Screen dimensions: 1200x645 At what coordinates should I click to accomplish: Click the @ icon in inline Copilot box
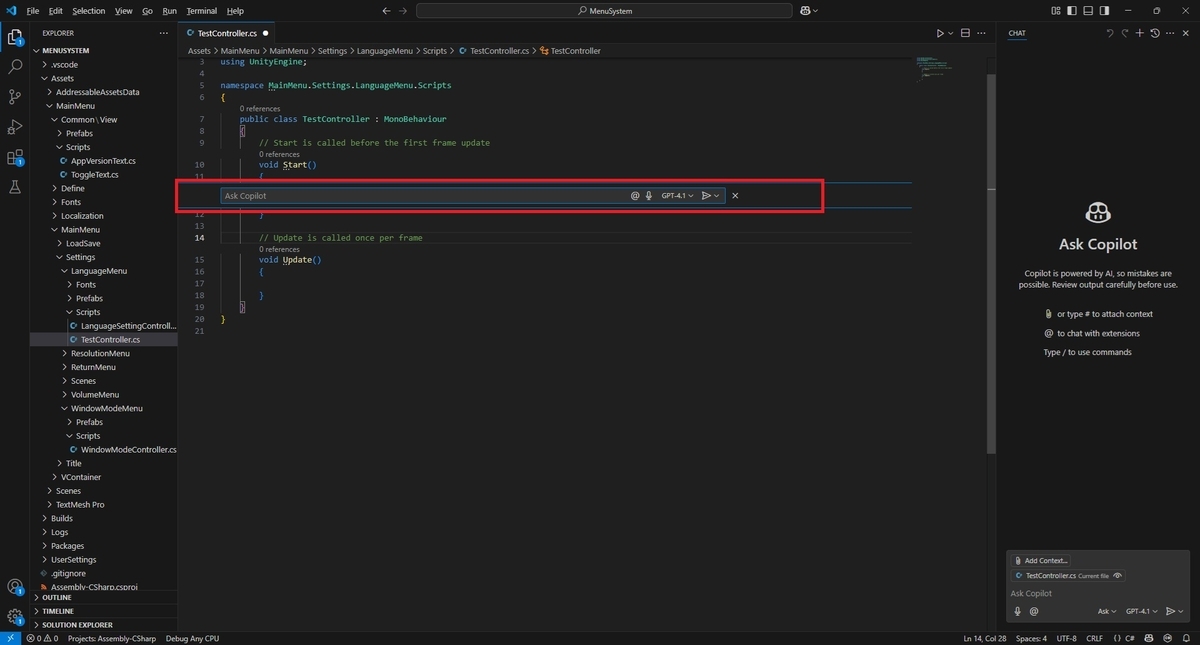pyautogui.click(x=635, y=196)
